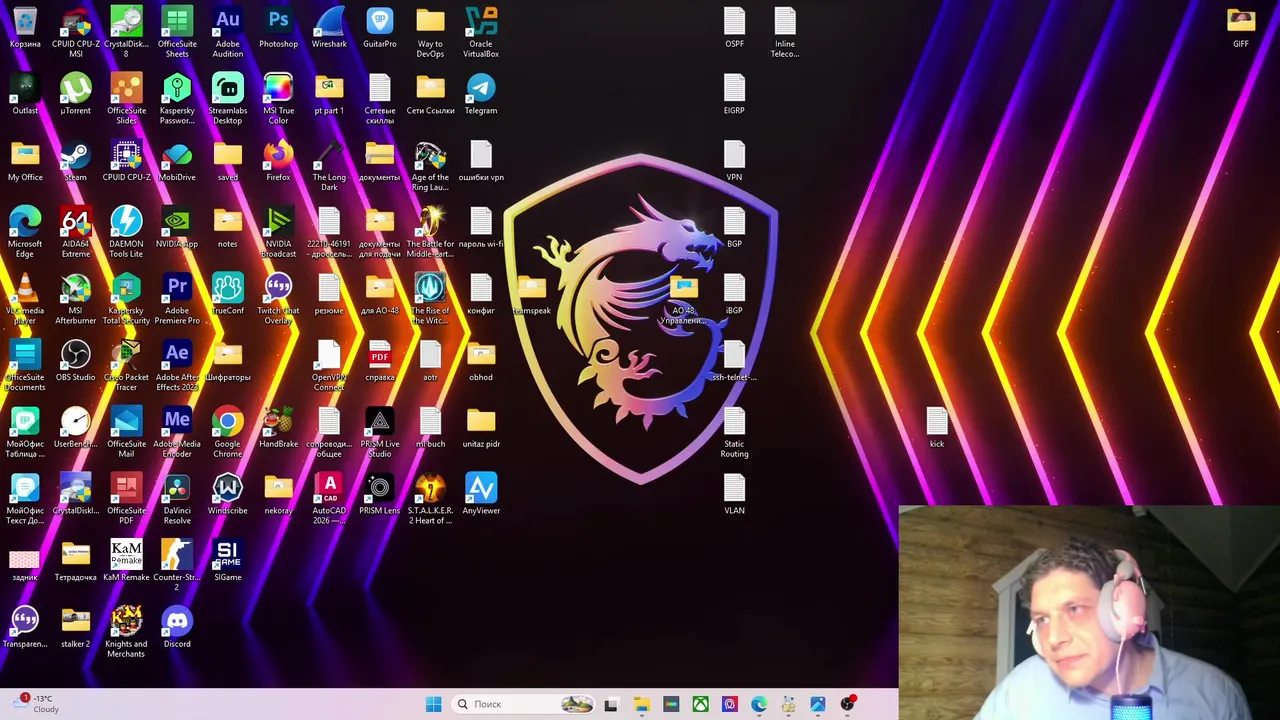Open Microsoft Edge from the taskbar
Image resolution: width=1280 pixels, height=720 pixels.
[759, 704]
